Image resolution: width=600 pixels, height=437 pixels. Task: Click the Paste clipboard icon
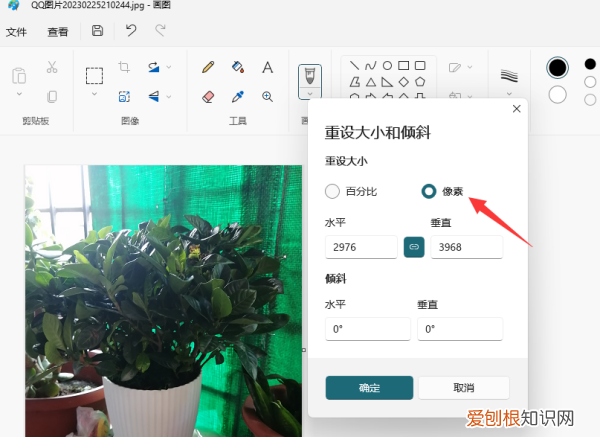(19, 75)
